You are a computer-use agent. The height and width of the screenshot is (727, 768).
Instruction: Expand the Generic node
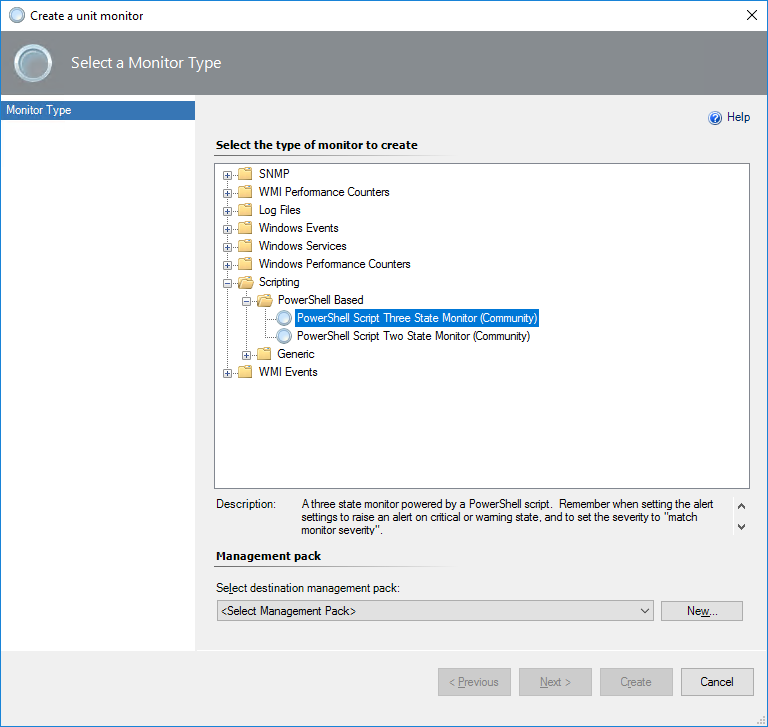coord(246,355)
